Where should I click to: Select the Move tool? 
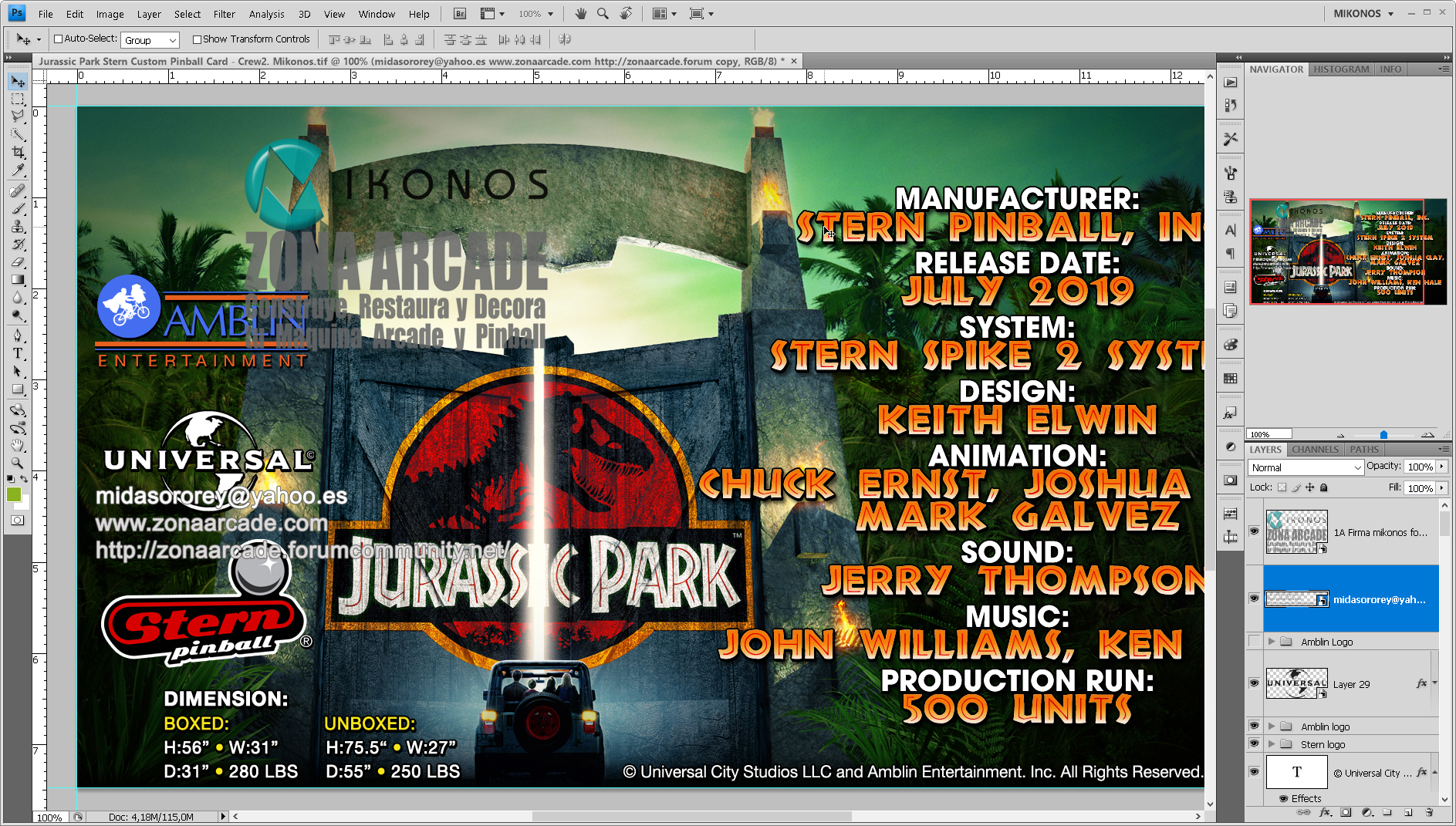[18, 82]
